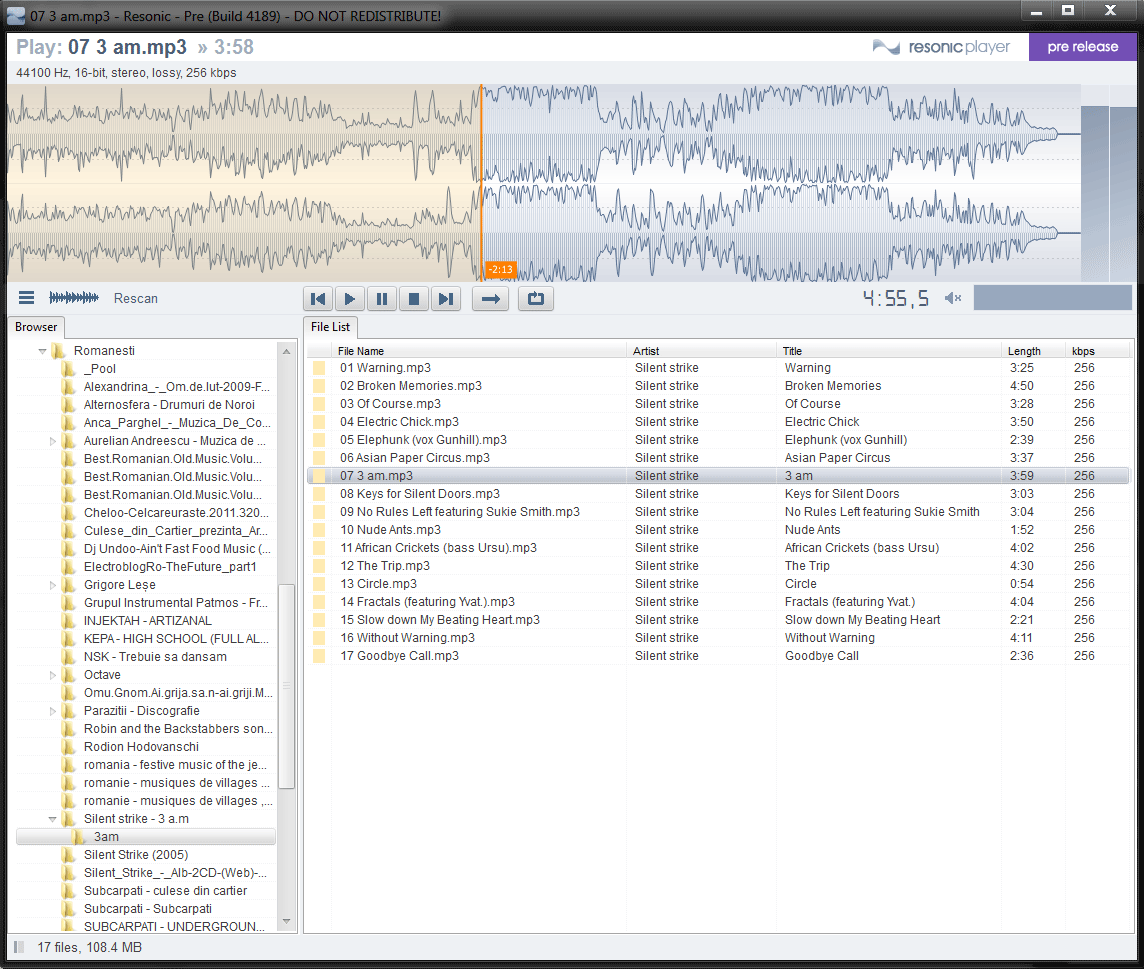
Task: Expand the Parazitii - Discografie folder
Action: (x=54, y=711)
